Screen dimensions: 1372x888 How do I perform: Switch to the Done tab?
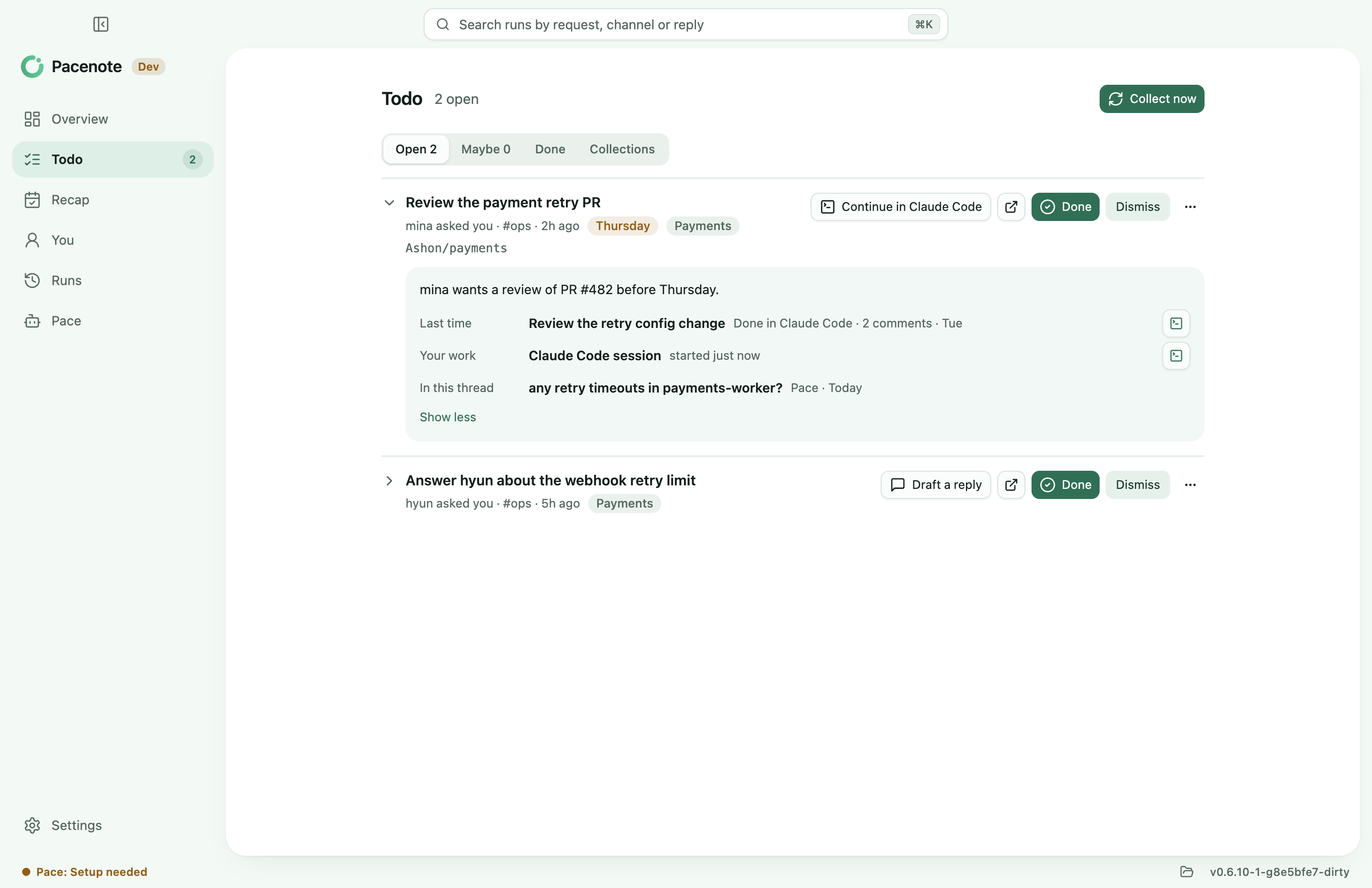[x=550, y=149]
